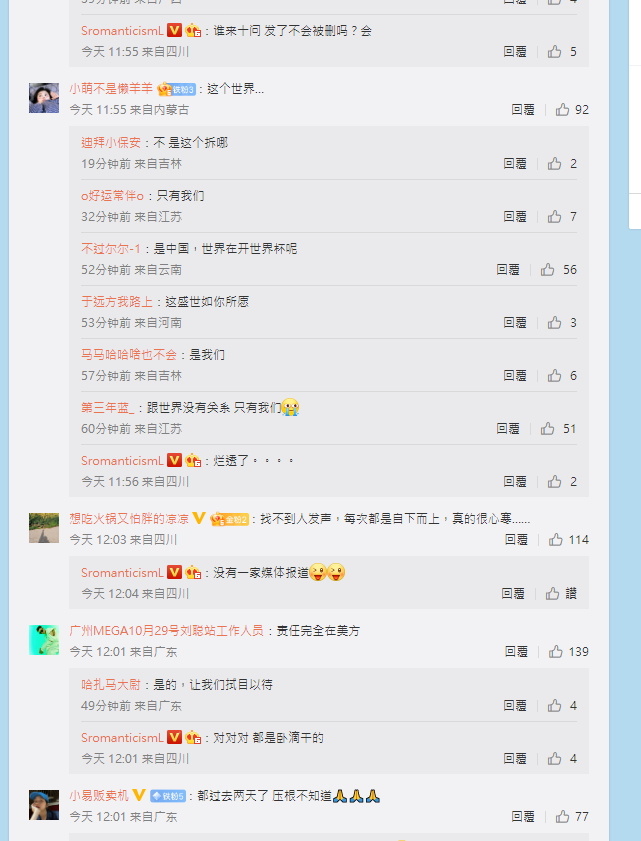This screenshot has width=641, height=841.
Task: Open the avatar of 广州MEGA commenter
Action: 44,639
